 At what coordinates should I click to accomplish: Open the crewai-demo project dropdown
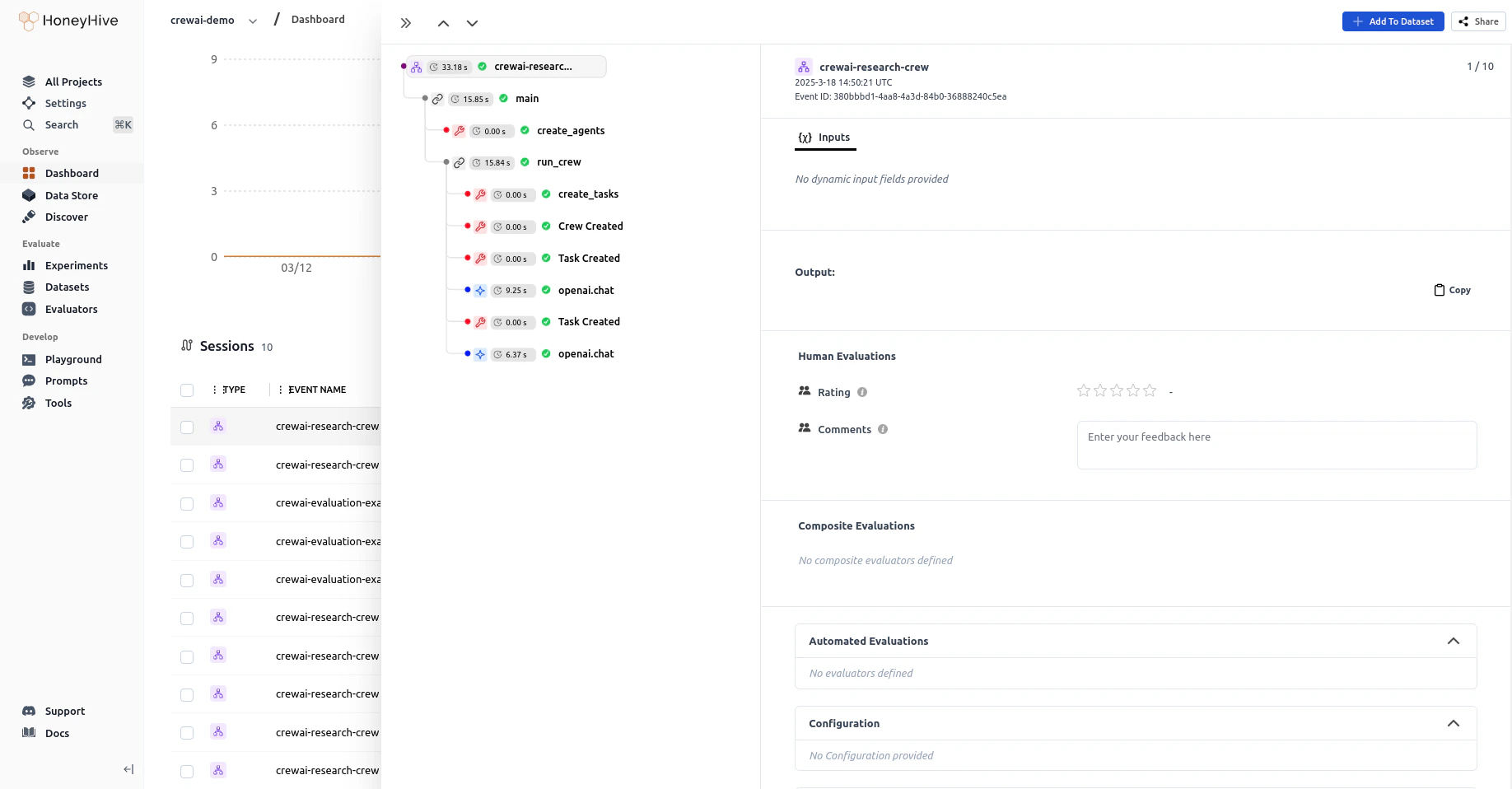(x=213, y=21)
